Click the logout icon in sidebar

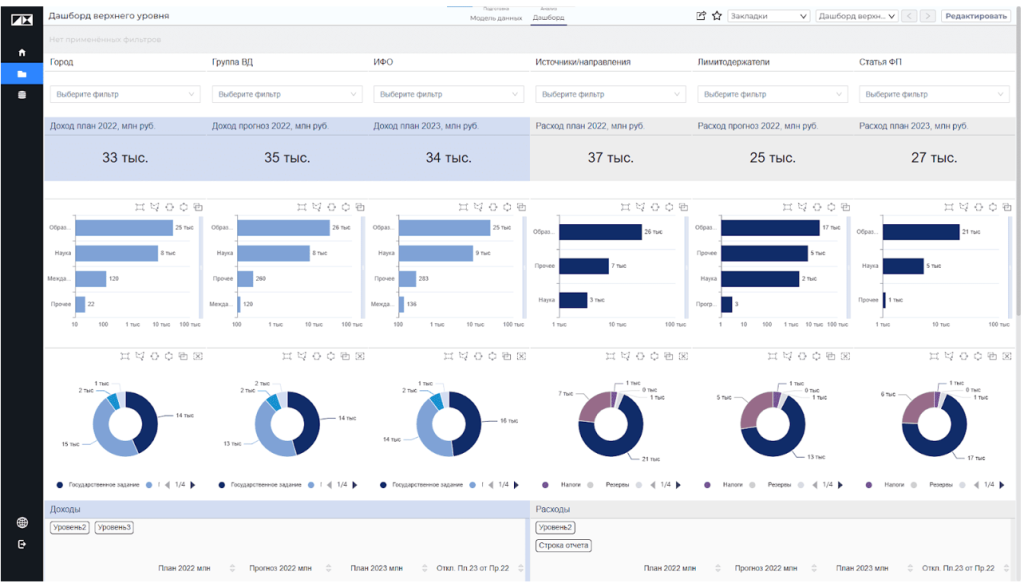(x=22, y=545)
